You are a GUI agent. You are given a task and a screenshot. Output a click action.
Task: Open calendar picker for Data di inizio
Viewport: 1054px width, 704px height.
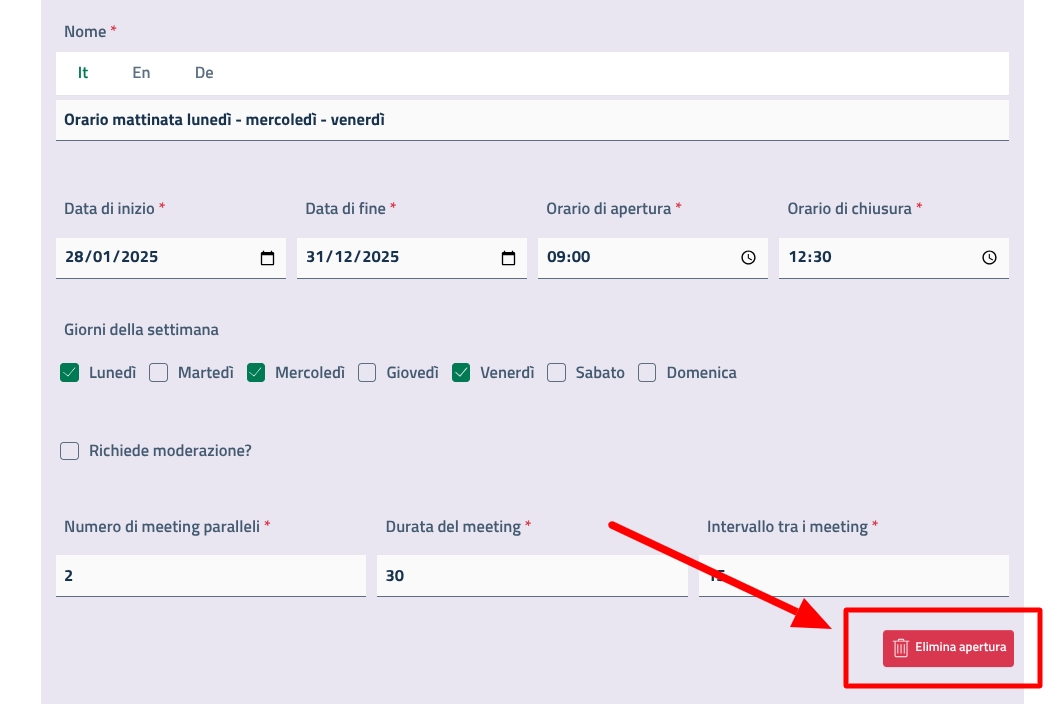point(267,258)
